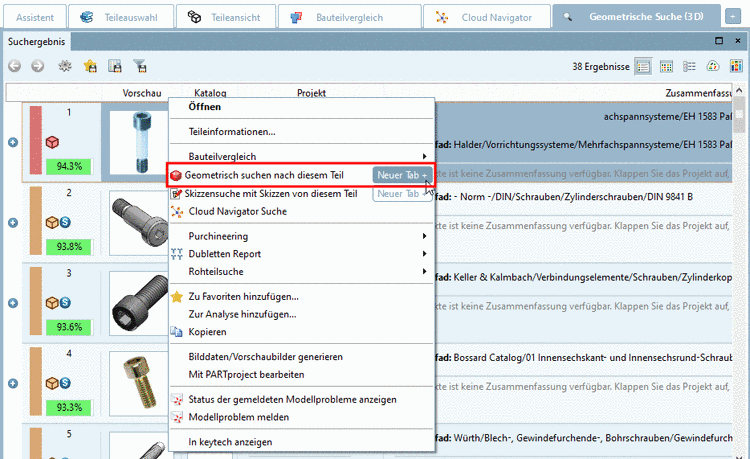Click the 93.8% similarity bar
The width and height of the screenshot is (750, 459).
click(x=69, y=247)
